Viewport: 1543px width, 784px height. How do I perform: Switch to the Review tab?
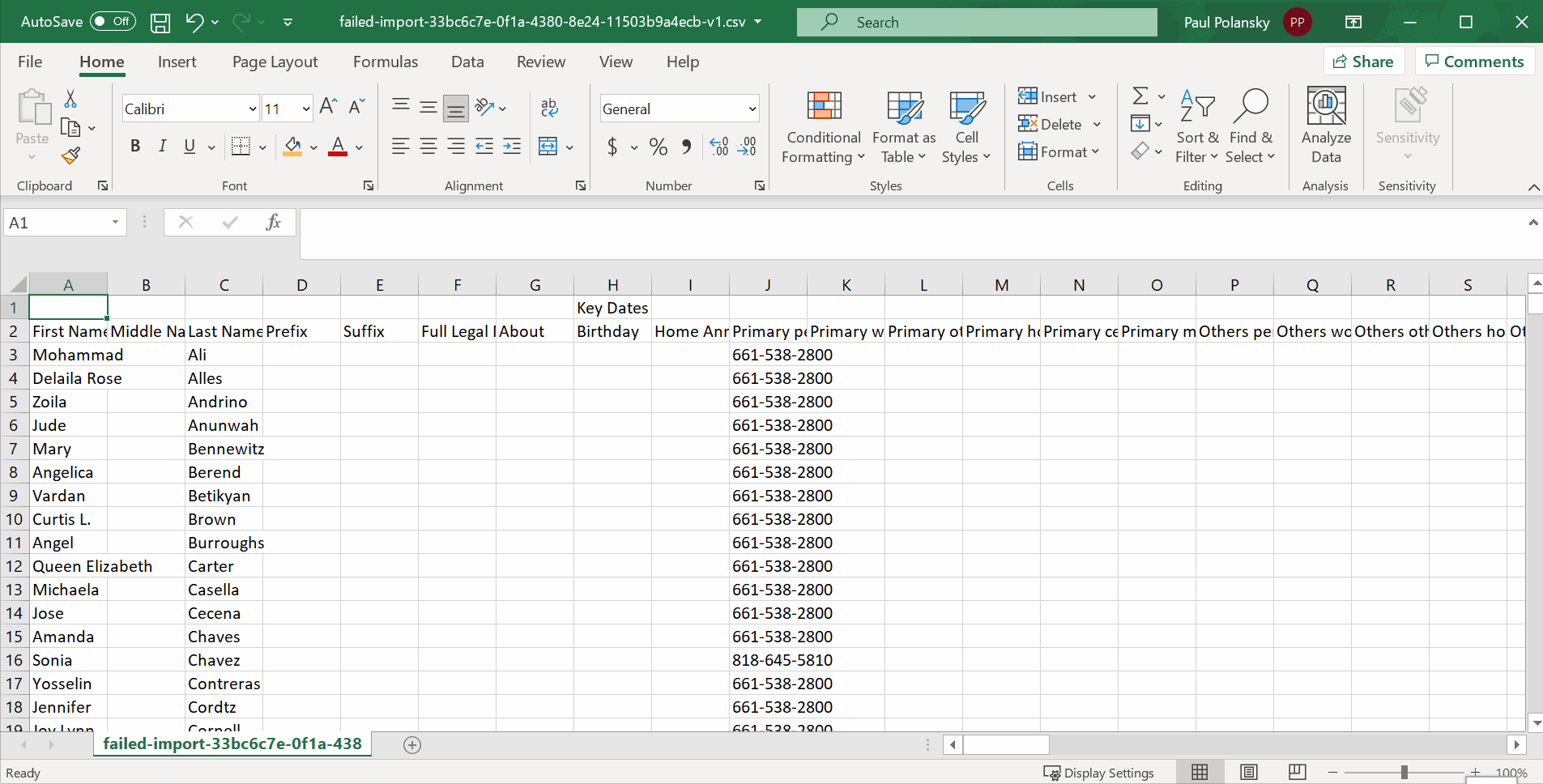point(541,62)
